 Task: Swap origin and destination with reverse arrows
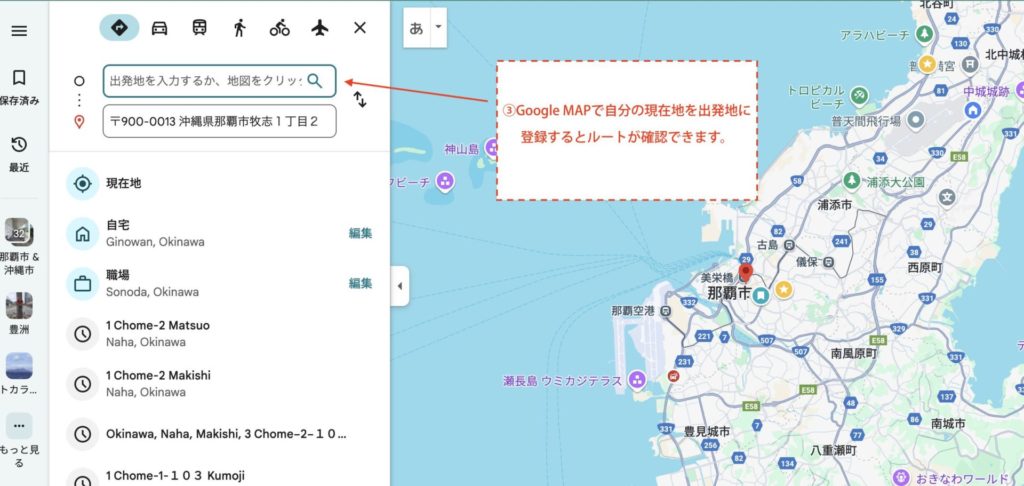click(x=360, y=100)
